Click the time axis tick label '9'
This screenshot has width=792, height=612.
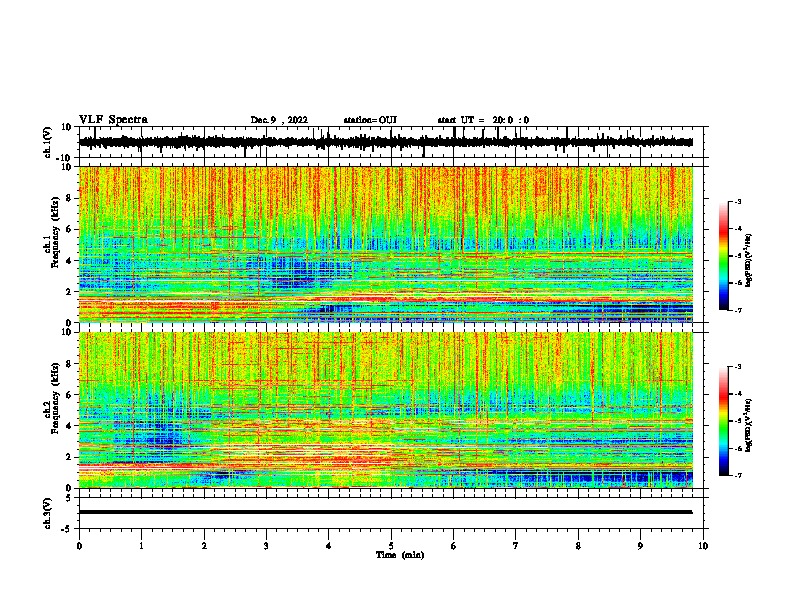click(640, 546)
